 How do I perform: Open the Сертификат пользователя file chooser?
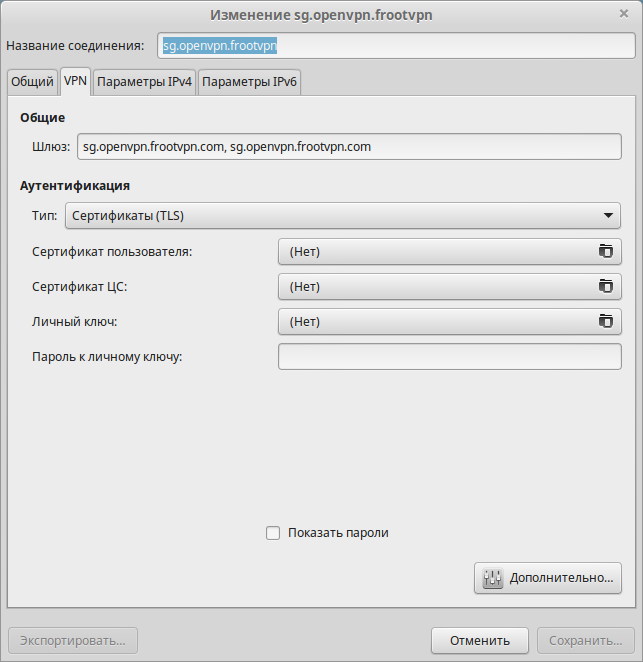tap(440, 251)
